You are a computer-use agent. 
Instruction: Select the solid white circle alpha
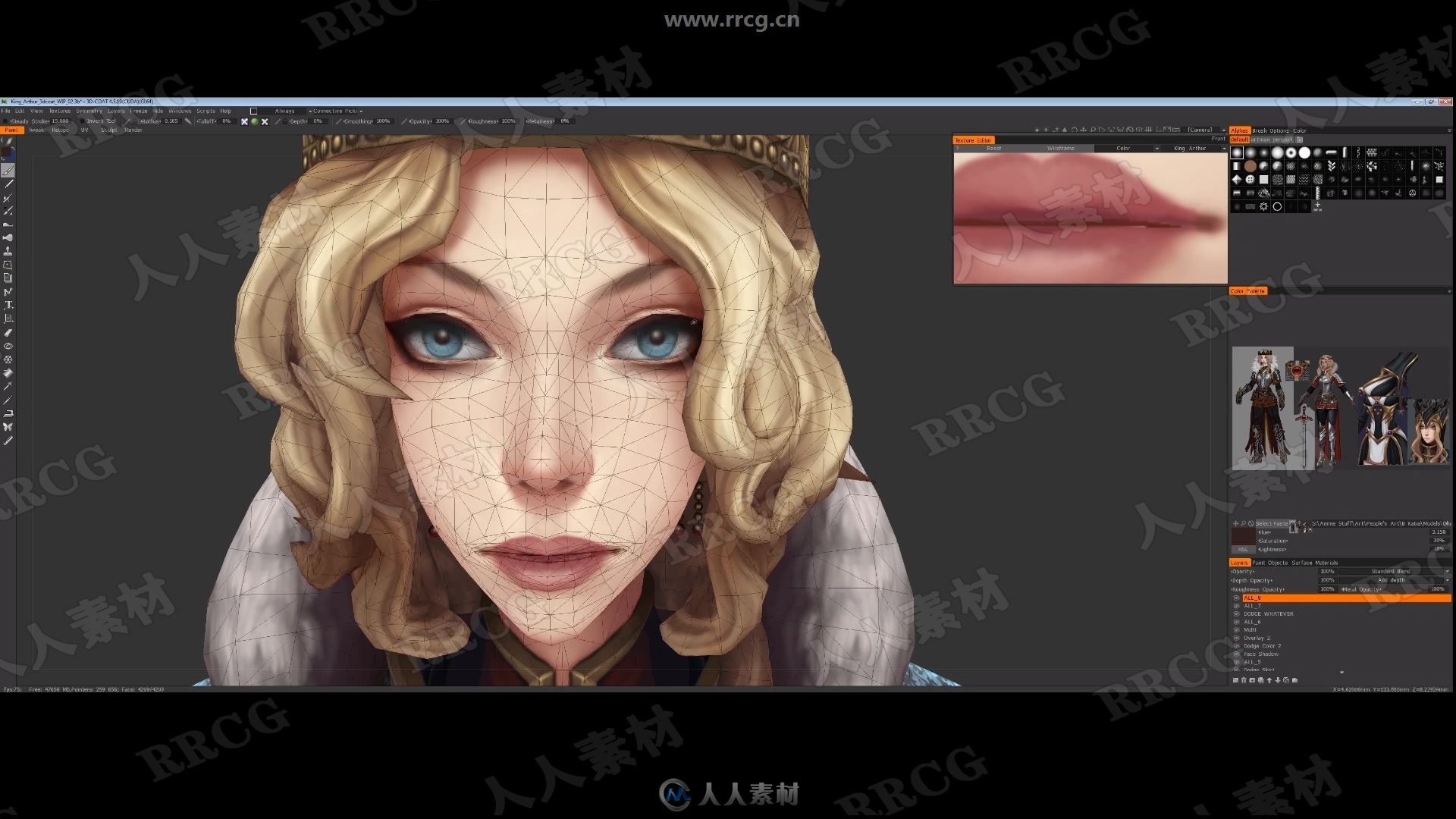pyautogui.click(x=1304, y=152)
